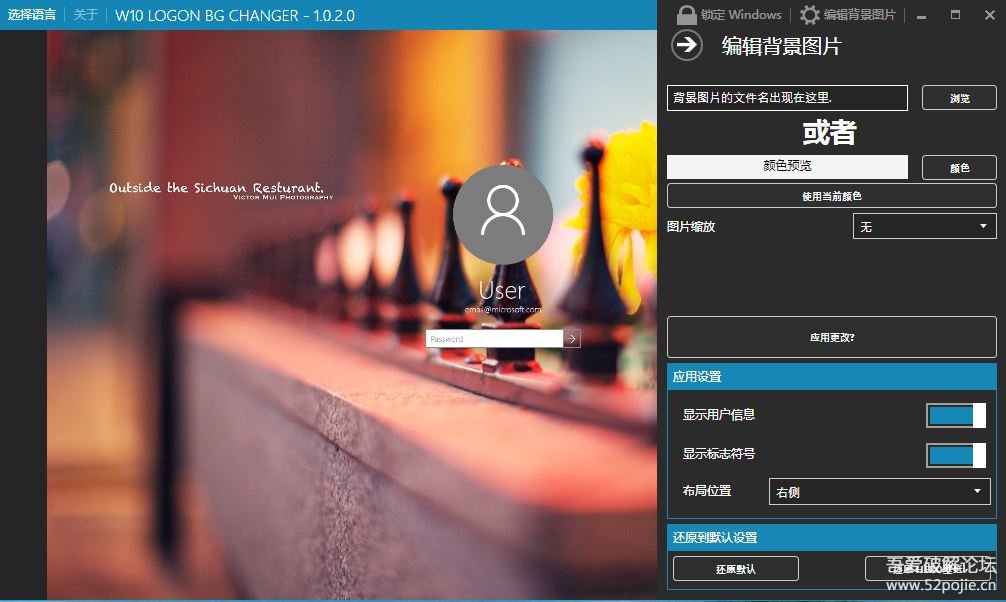Open the 选择语言 menu
Image resolution: width=1006 pixels, height=602 pixels.
31,15
